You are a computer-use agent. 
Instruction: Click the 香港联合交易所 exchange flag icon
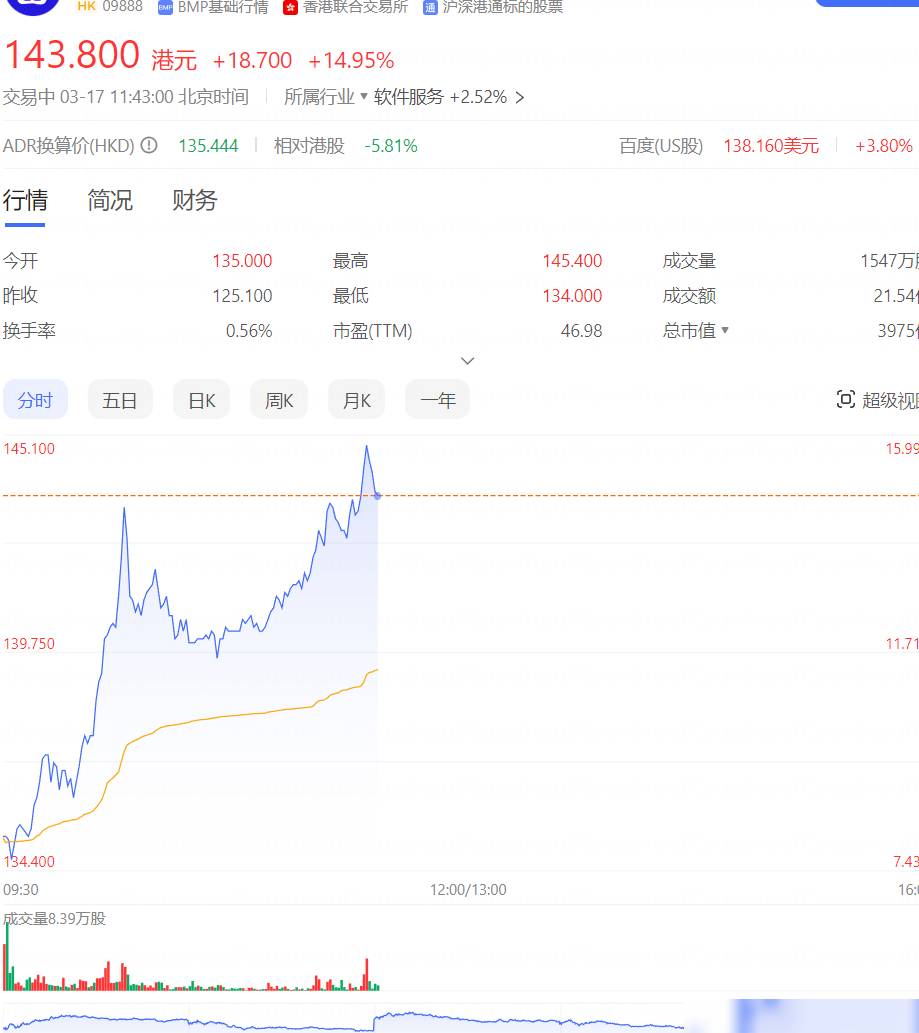coord(290,8)
